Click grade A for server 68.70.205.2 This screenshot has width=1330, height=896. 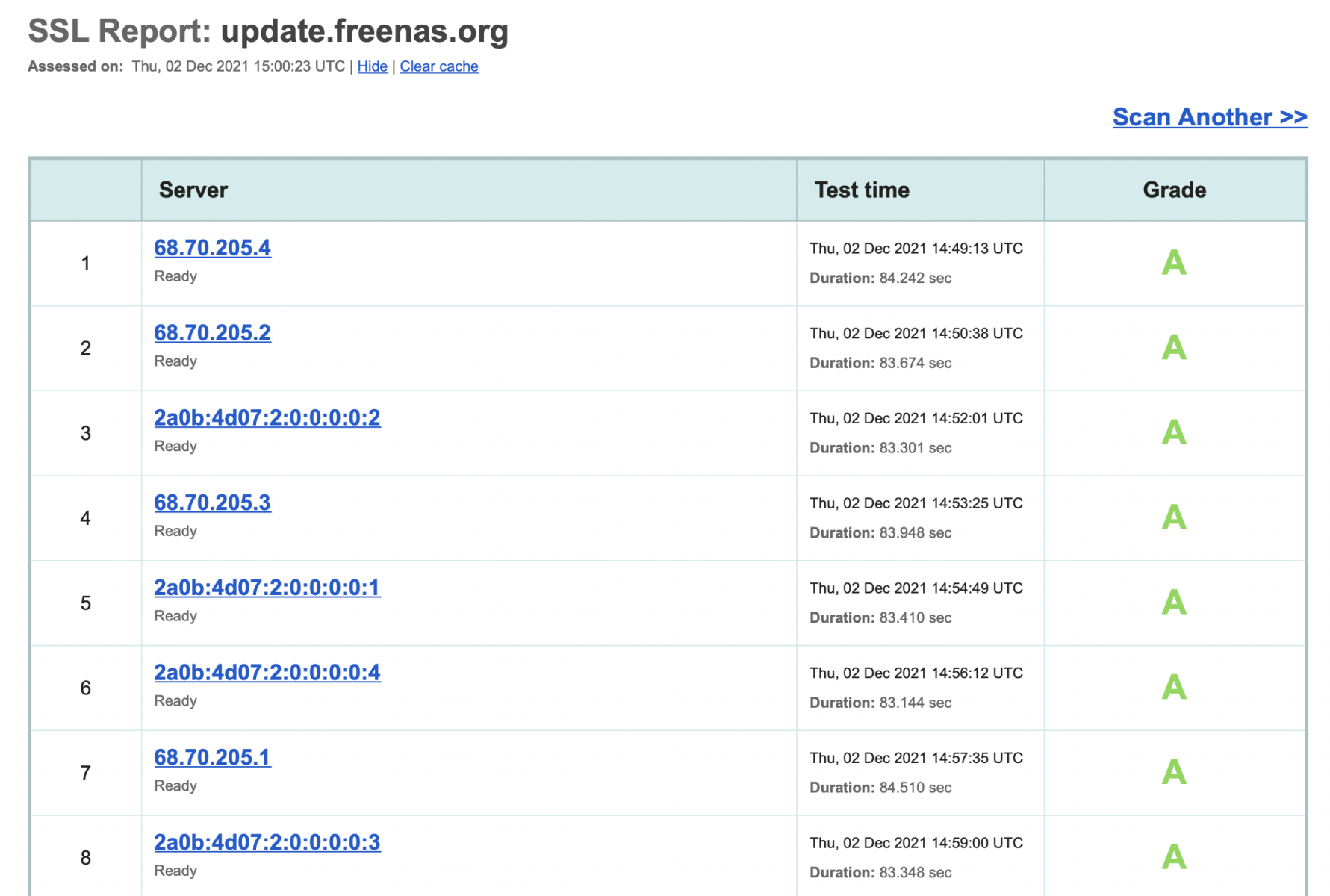(1174, 348)
